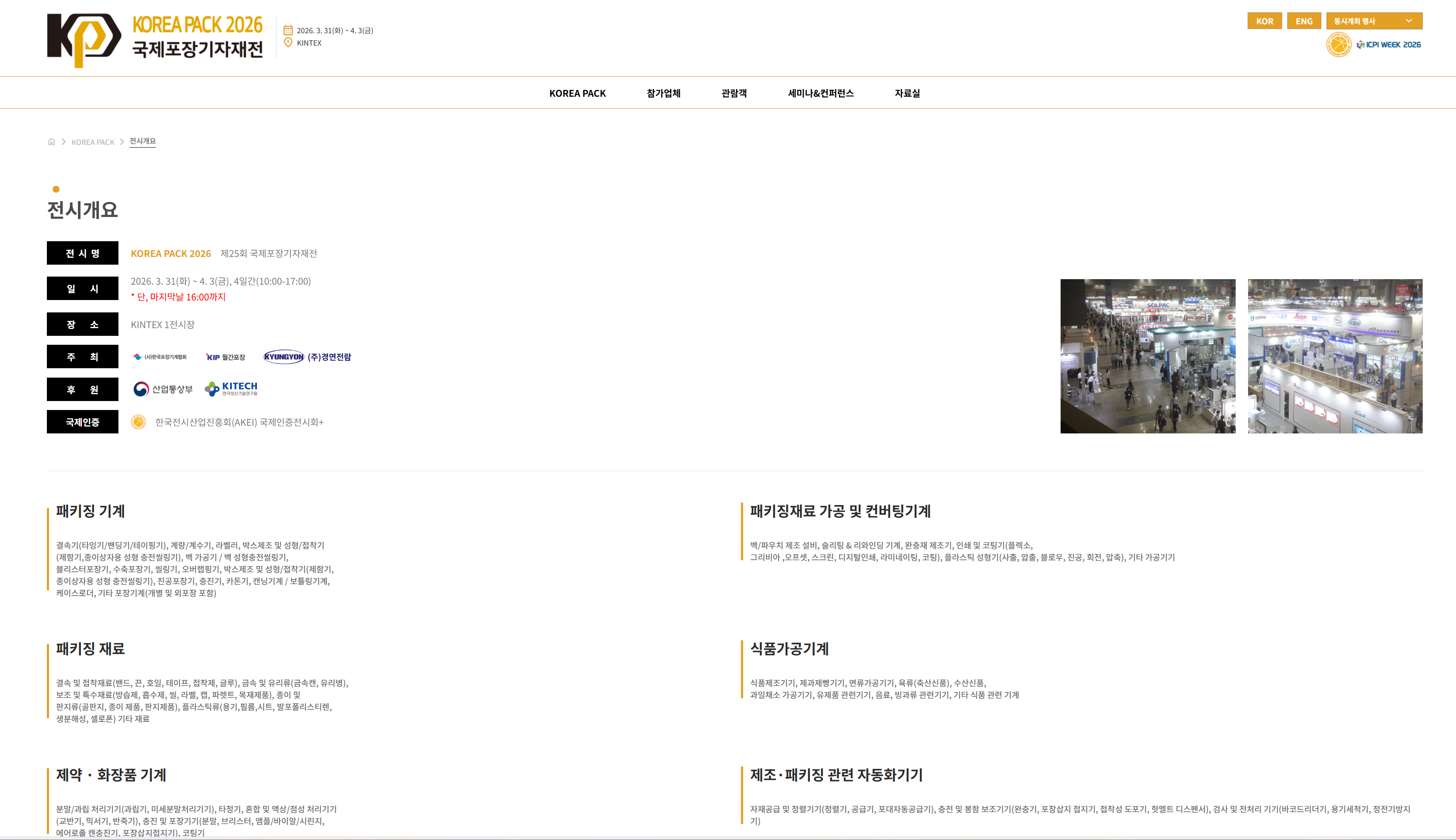Image resolution: width=1456 pixels, height=840 pixels.
Task: Click the home icon in breadcrumb
Action: tap(51, 142)
